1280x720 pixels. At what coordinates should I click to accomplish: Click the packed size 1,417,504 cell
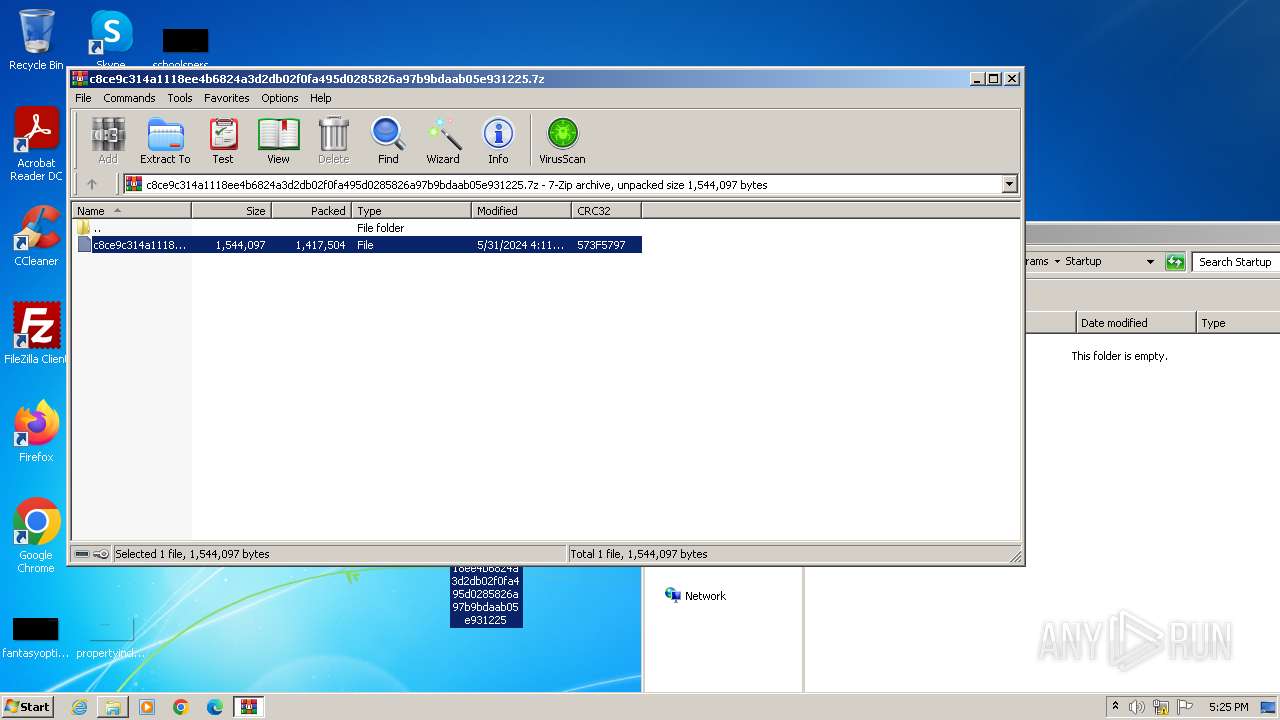point(320,245)
